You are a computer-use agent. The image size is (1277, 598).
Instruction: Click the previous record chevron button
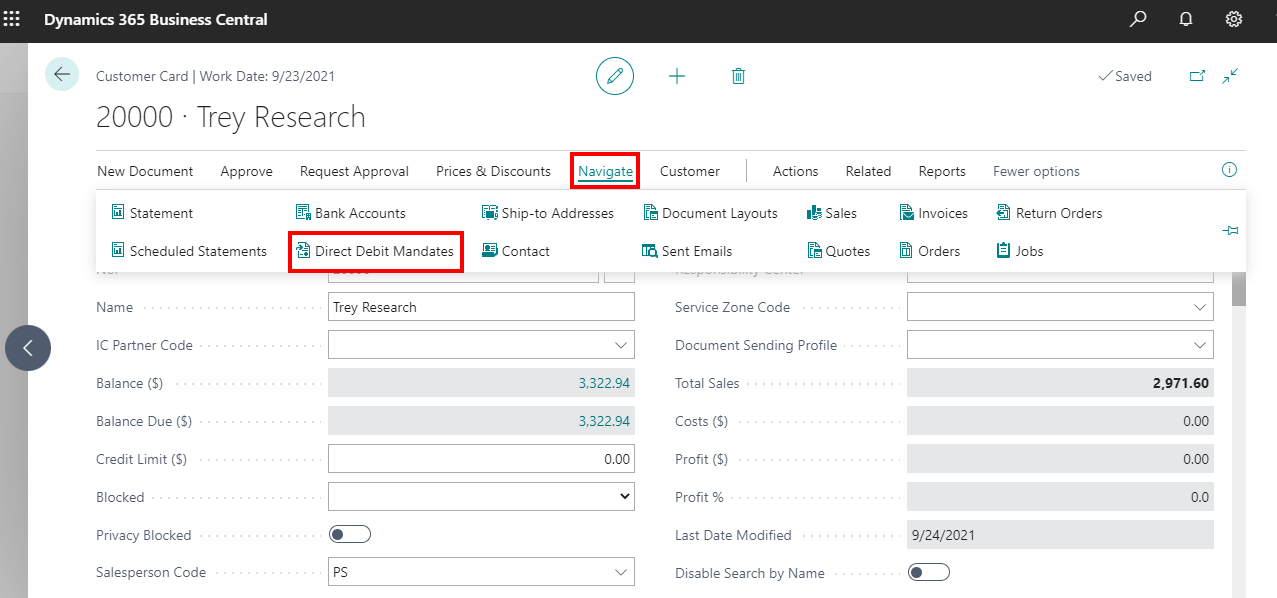click(28, 348)
